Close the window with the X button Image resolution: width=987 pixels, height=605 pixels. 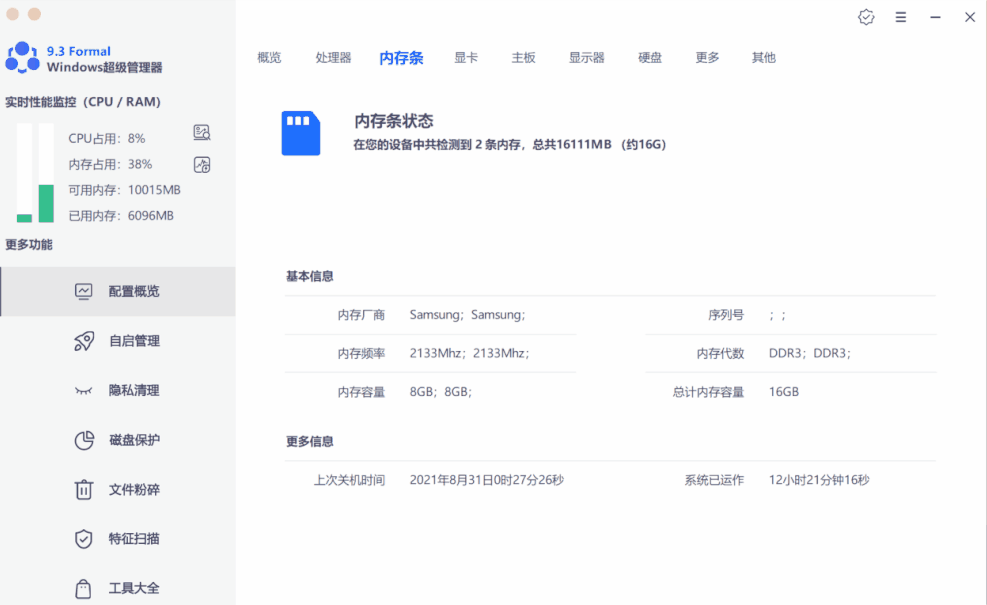(970, 18)
